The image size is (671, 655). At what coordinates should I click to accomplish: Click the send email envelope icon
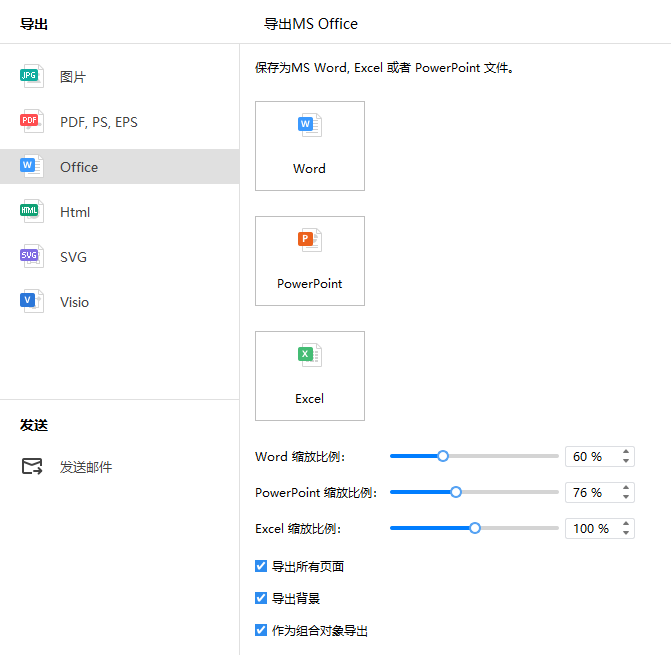click(x=32, y=466)
